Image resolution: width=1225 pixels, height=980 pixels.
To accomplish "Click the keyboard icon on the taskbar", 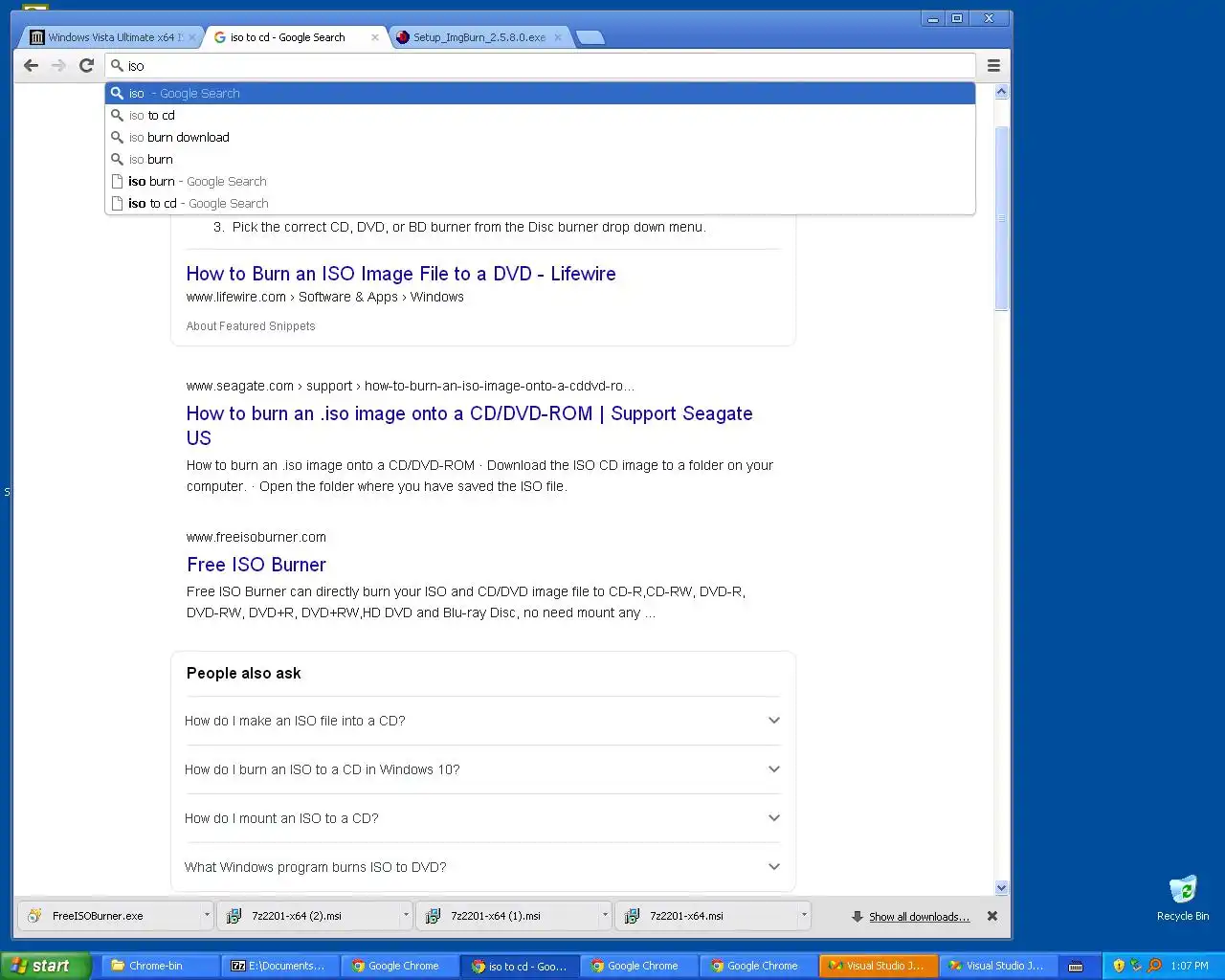I will coord(1076,966).
